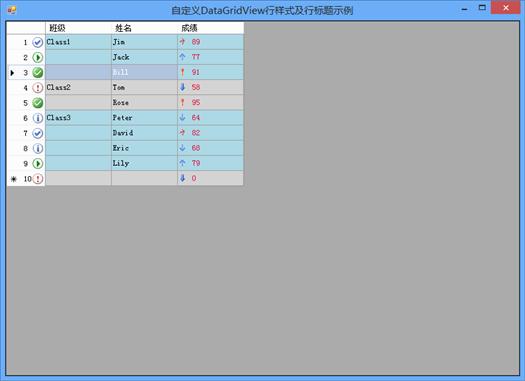The image size is (525, 381).
Task: Click the 班级 column header
Action: click(x=78, y=28)
